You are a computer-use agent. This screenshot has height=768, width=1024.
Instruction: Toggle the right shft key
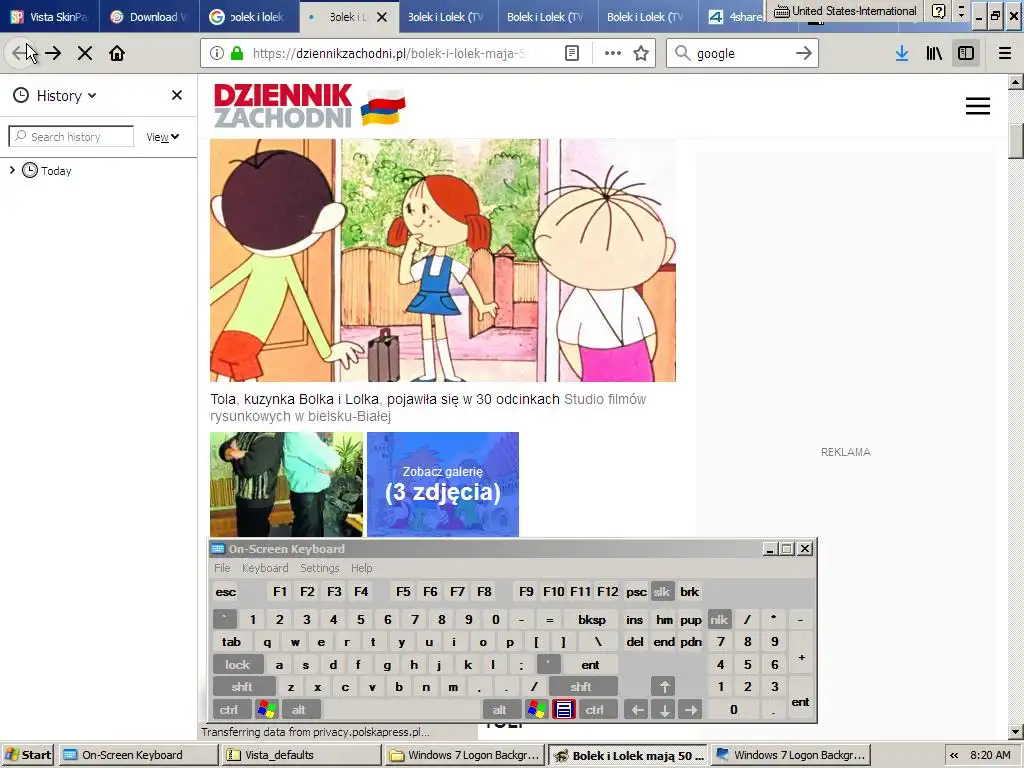click(581, 686)
